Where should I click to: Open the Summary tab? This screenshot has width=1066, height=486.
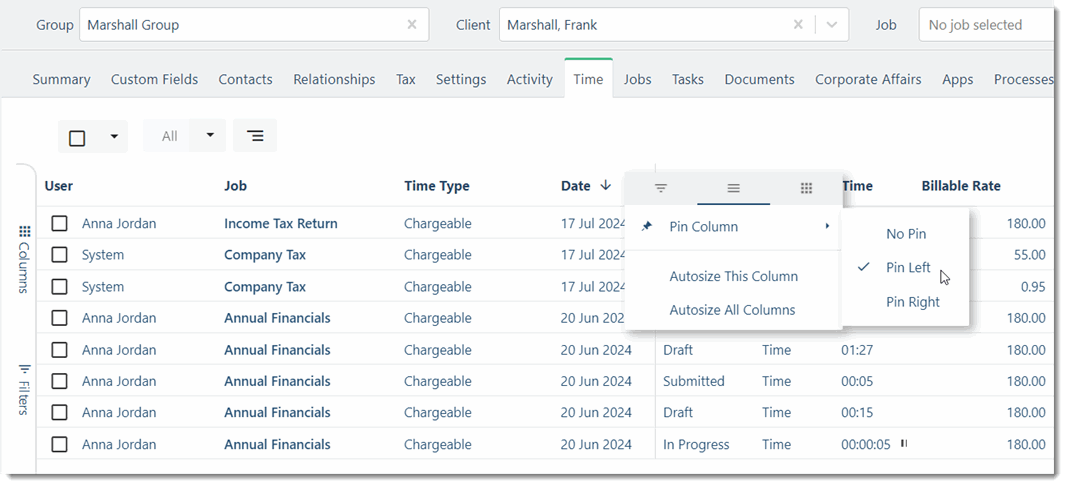click(61, 80)
